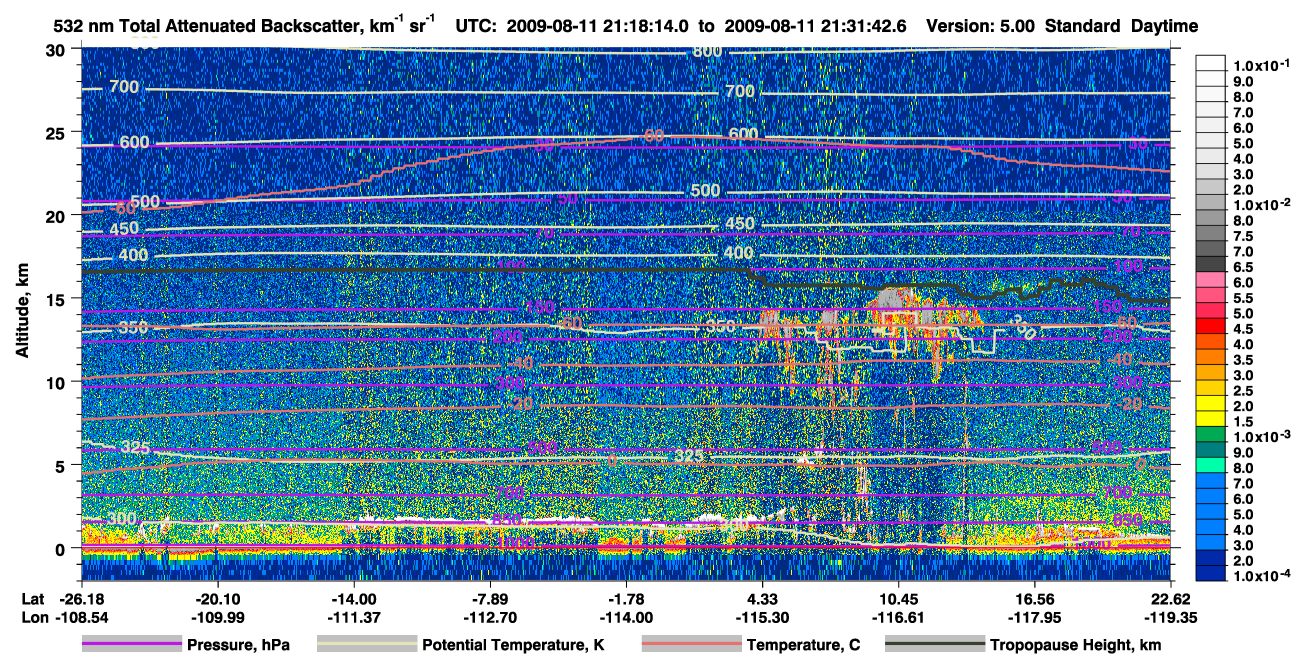Image resolution: width=1300 pixels, height=667 pixels.
Task: Click the colorbar label '1.5'
Action: (x=1244, y=422)
